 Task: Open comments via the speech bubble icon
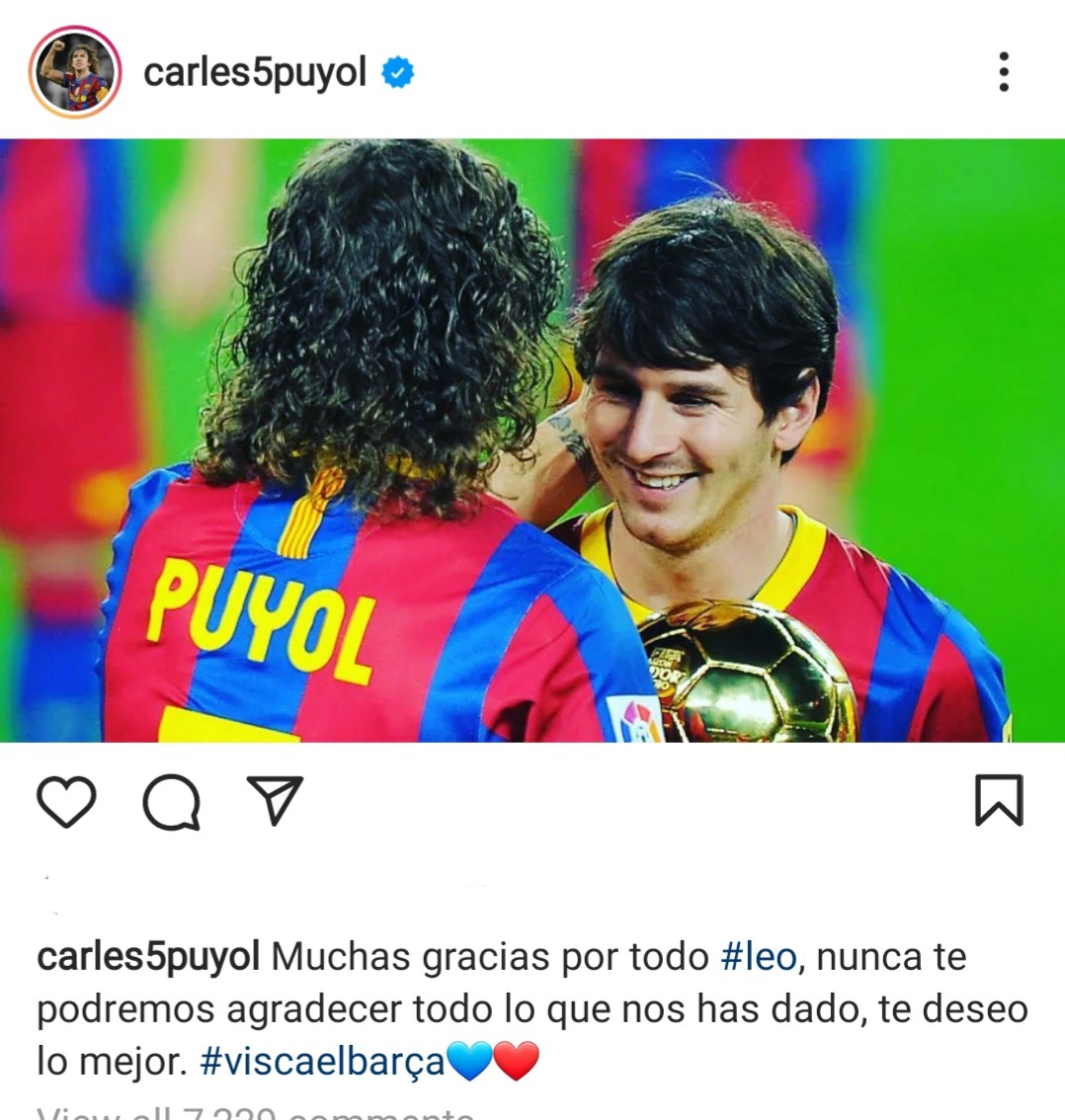pyautogui.click(x=172, y=801)
